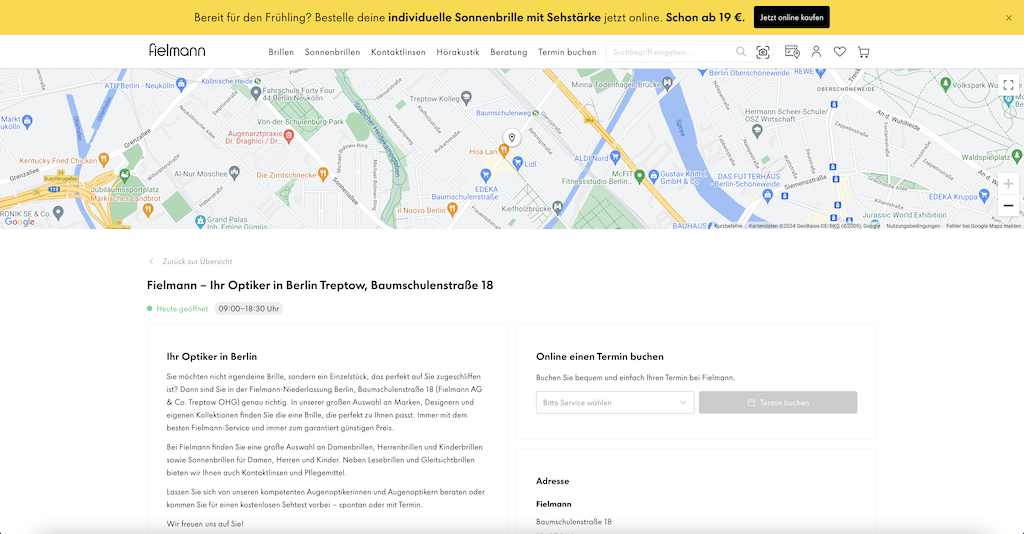Open the Sonnenbrillen menu
This screenshot has height=534, width=1024.
332,52
